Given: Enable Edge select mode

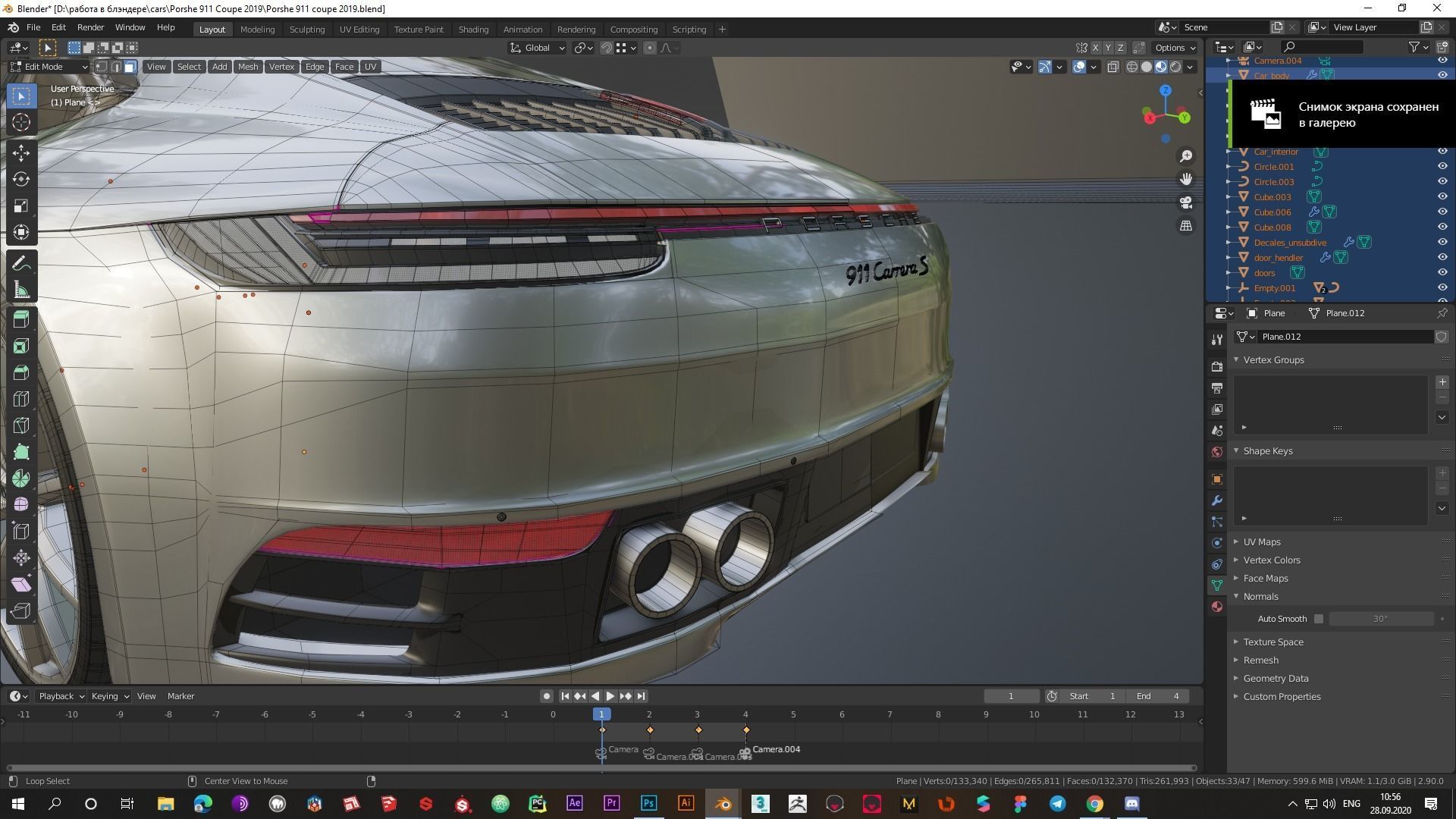Looking at the screenshot, I should click(116, 67).
